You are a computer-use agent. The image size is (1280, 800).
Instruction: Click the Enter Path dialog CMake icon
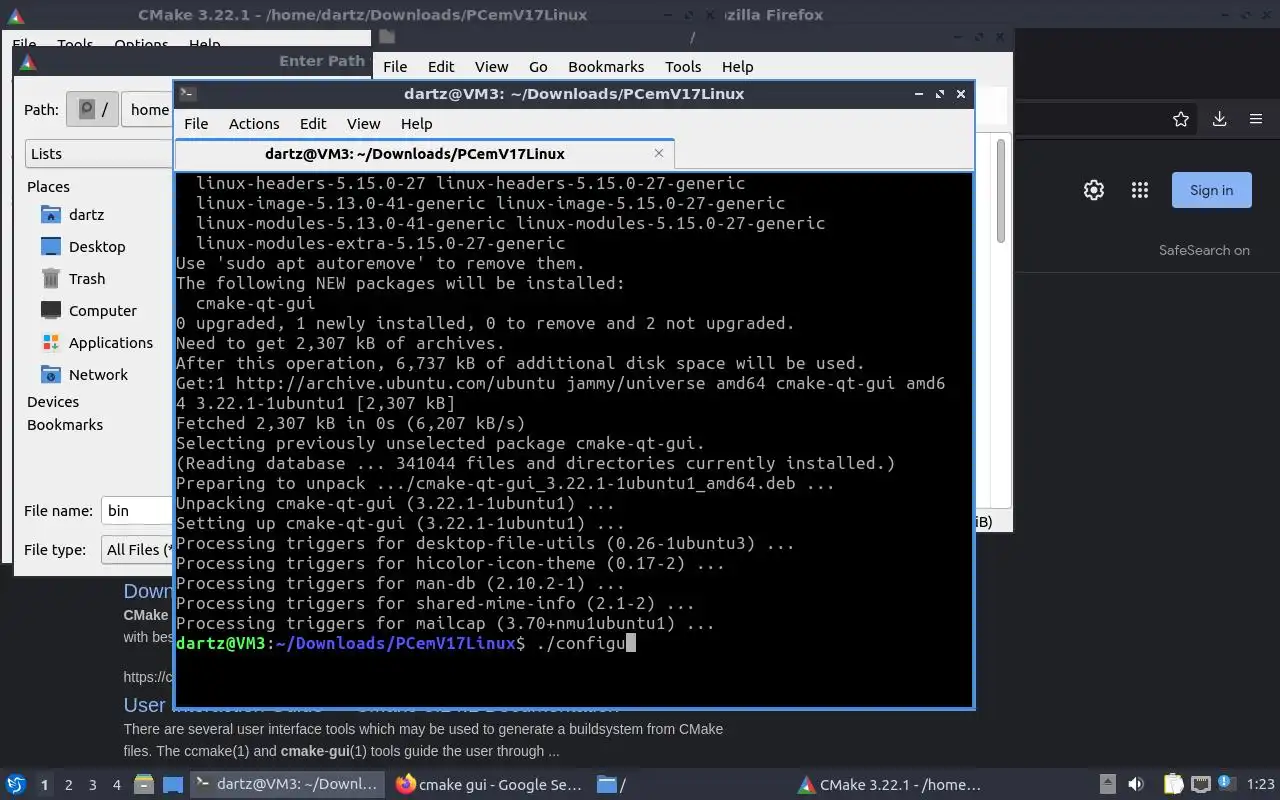pyautogui.click(x=28, y=61)
